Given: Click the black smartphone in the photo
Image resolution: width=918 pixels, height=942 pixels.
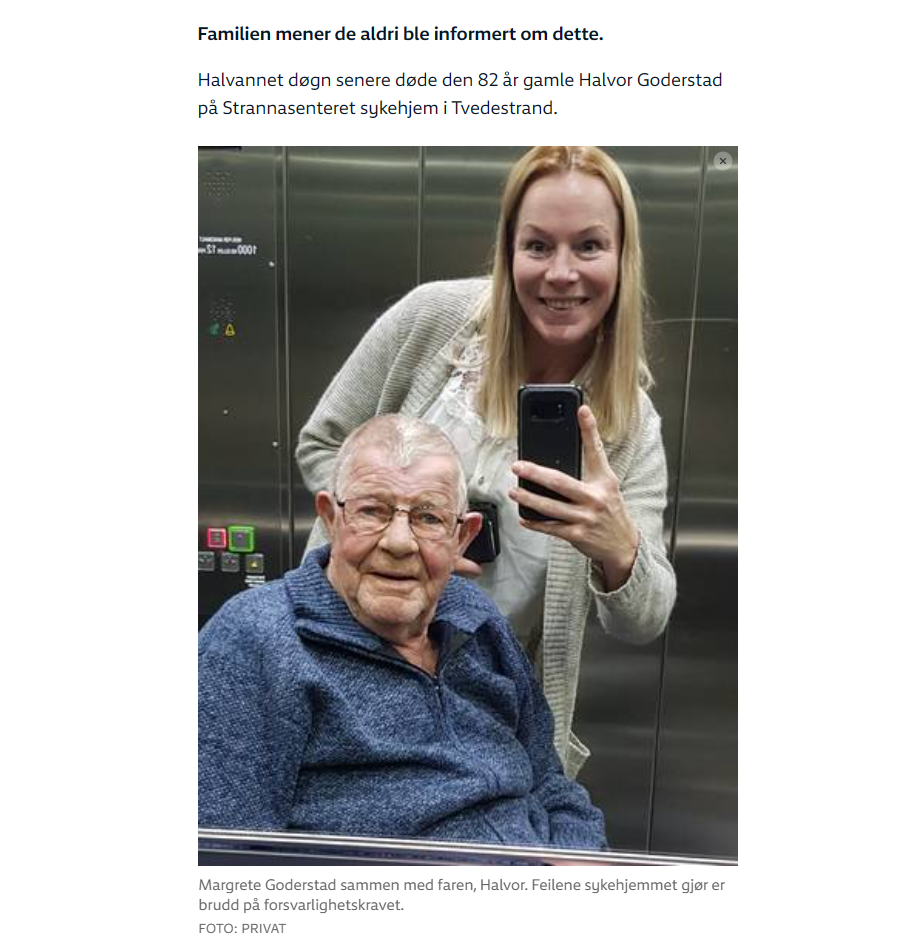Looking at the screenshot, I should (550, 451).
